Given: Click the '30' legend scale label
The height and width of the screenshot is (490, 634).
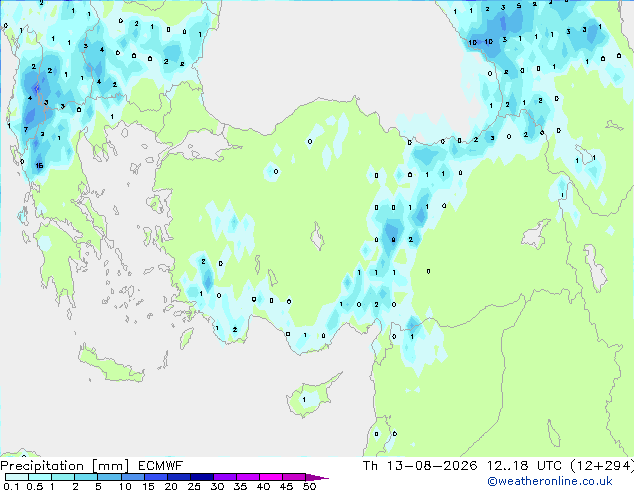Looking at the screenshot, I should tap(217, 486).
